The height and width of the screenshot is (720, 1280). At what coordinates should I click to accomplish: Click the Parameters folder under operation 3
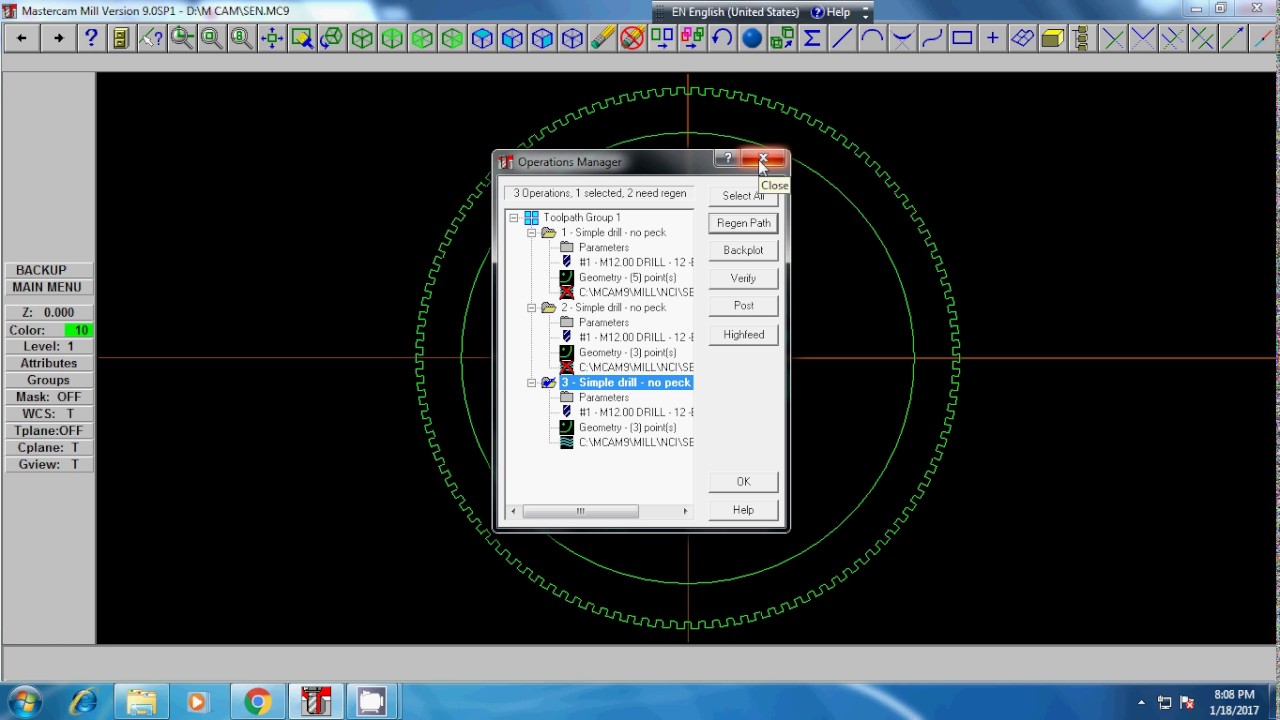pos(603,397)
